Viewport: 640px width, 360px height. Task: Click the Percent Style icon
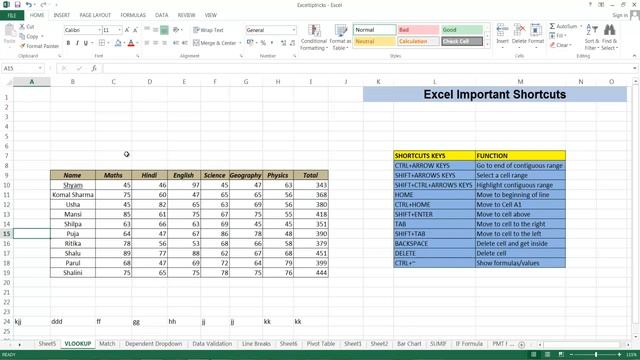[263, 43]
